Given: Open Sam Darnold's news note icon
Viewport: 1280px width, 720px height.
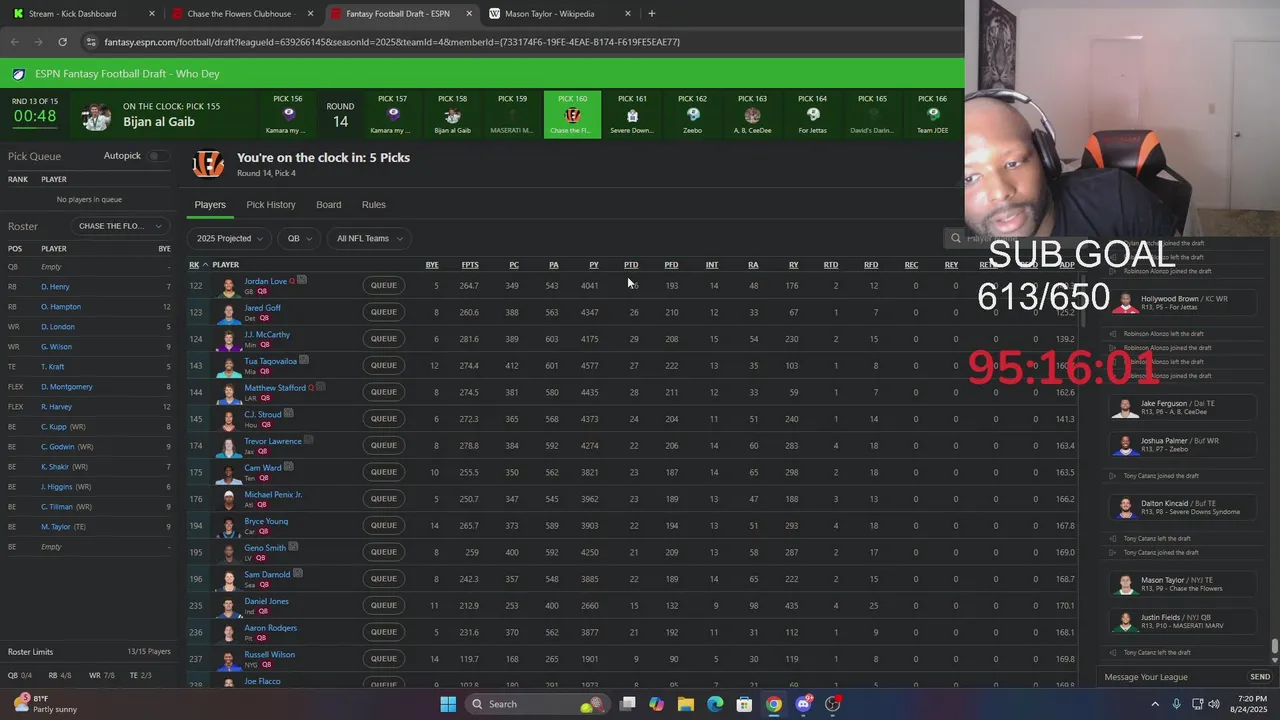Looking at the screenshot, I should pyautogui.click(x=297, y=574).
